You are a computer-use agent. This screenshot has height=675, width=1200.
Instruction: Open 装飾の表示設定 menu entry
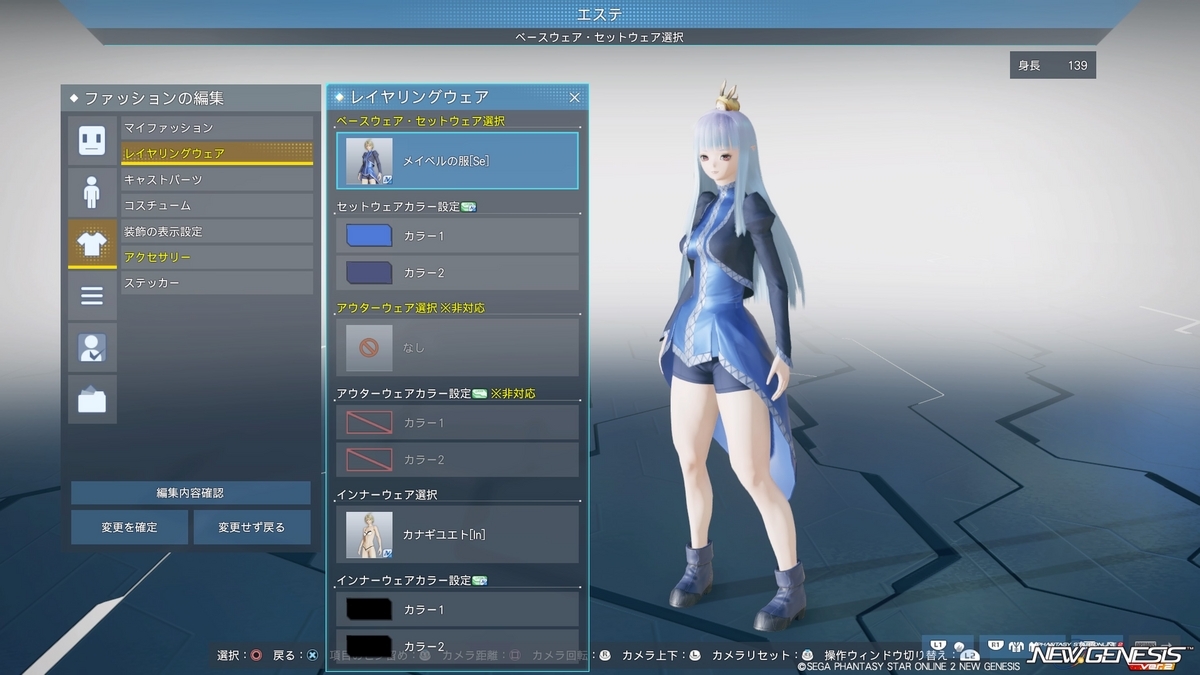pos(217,232)
